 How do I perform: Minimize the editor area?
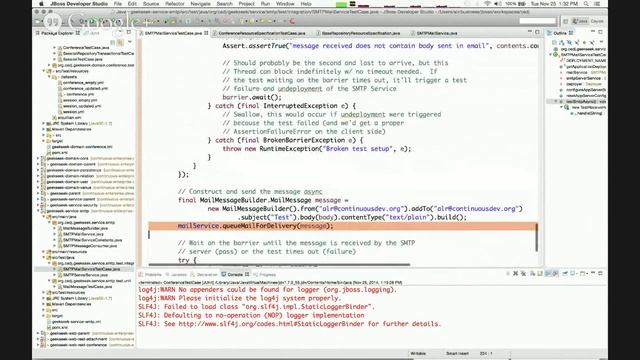point(530,32)
